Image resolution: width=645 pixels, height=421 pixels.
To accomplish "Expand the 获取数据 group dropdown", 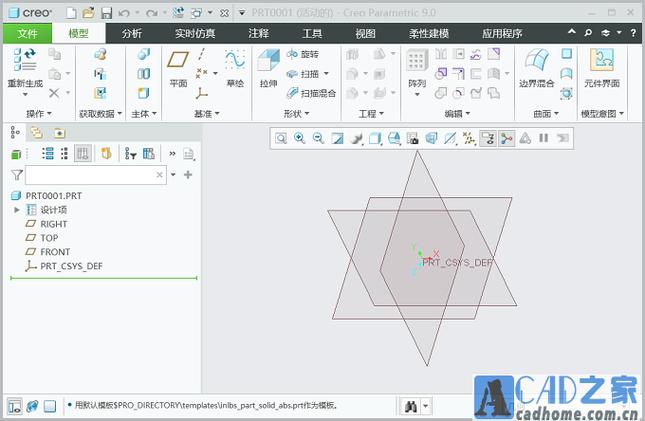I will (x=101, y=114).
